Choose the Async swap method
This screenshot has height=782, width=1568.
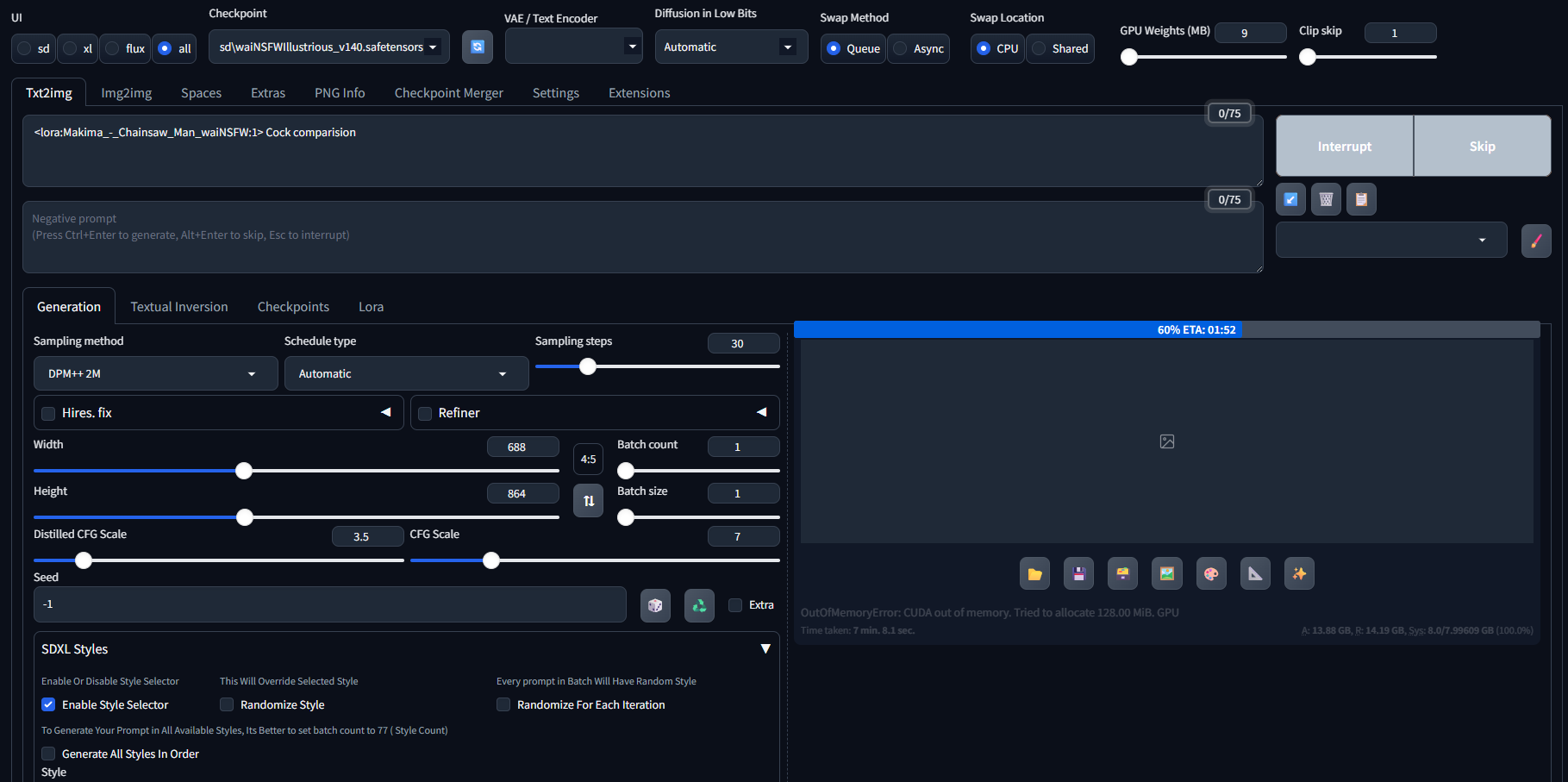[x=918, y=48]
